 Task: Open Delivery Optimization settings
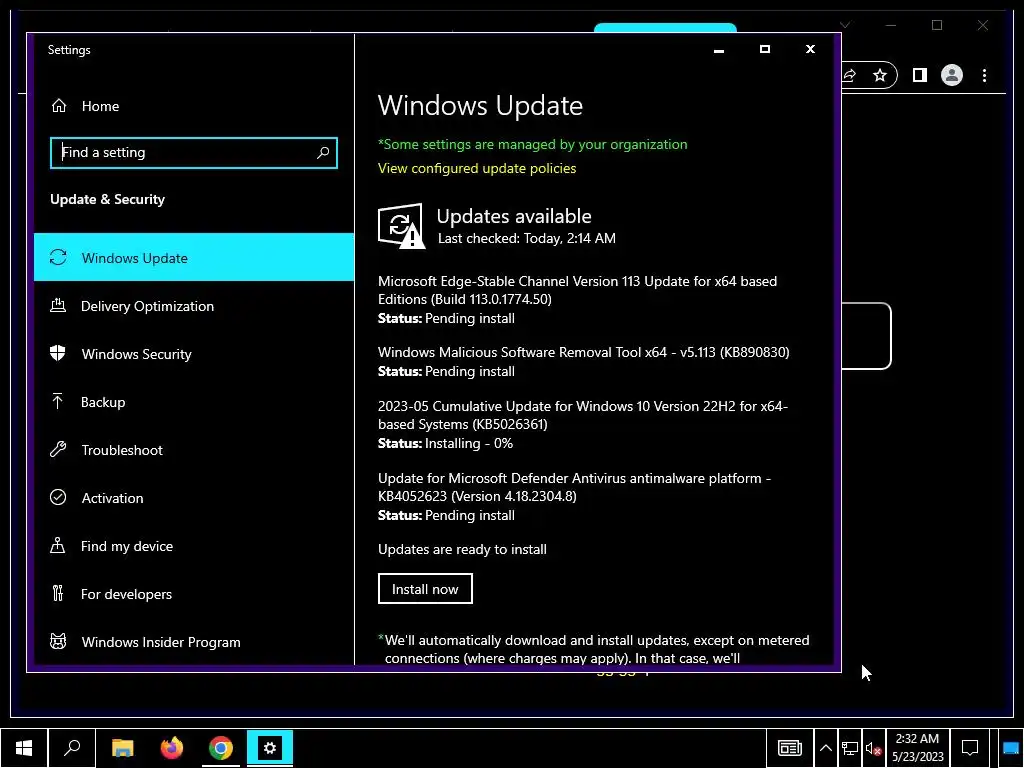194,306
